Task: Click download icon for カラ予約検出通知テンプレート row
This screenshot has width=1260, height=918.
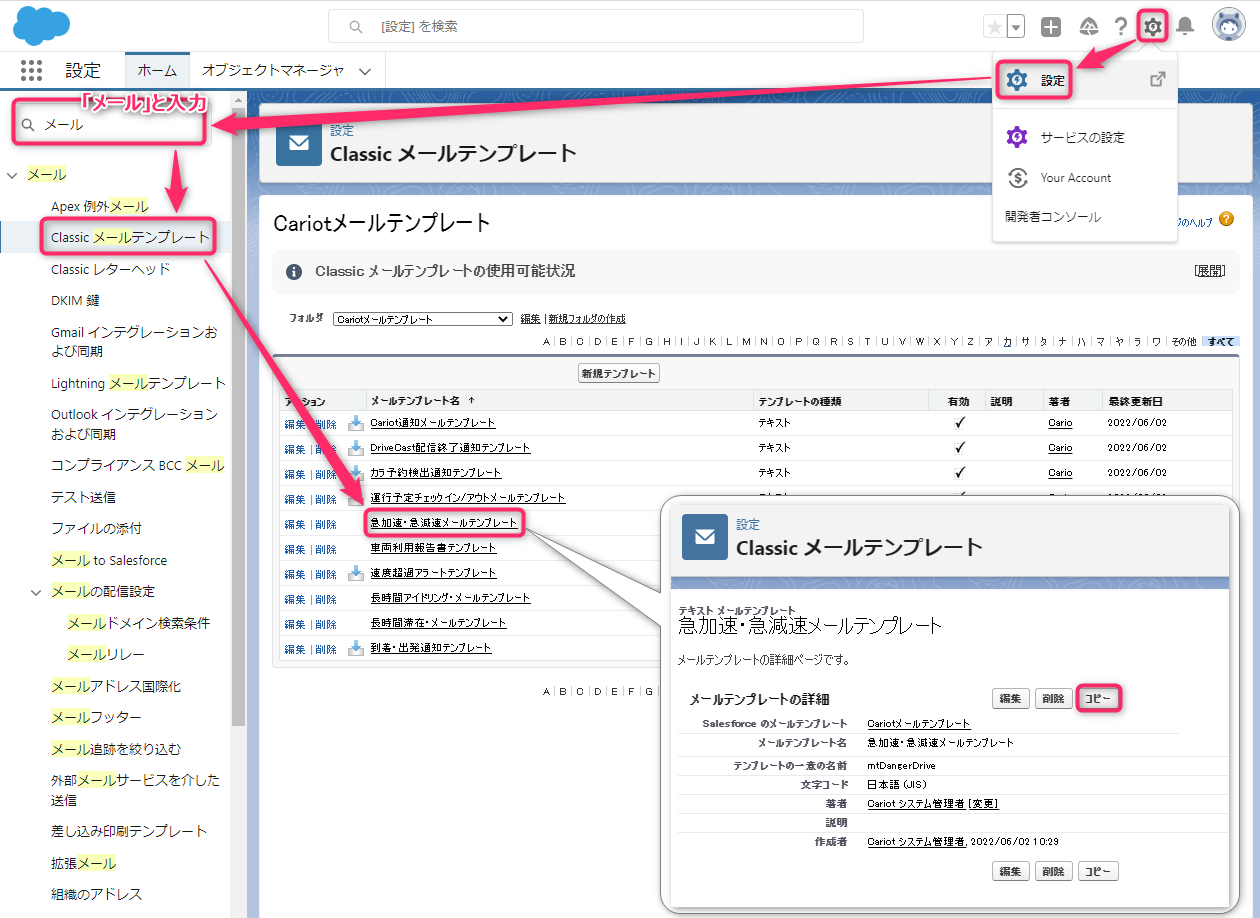Action: [355, 473]
